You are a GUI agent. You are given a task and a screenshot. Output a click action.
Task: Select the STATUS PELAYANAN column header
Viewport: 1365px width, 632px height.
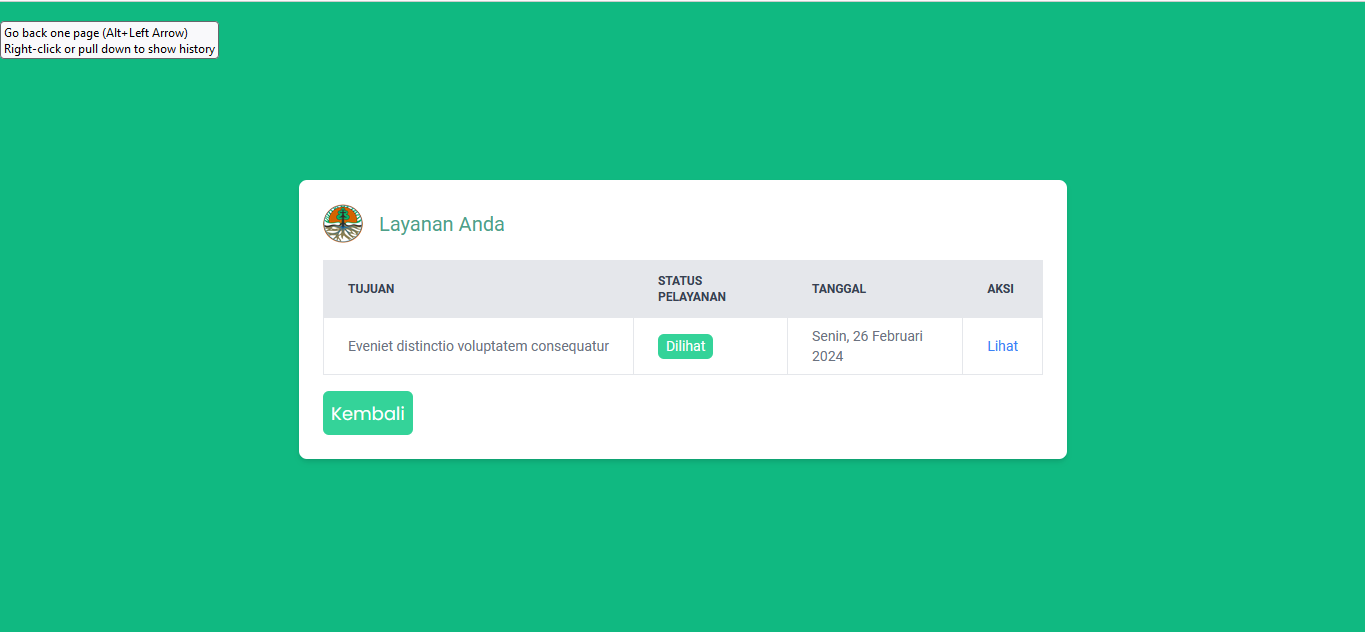pyautogui.click(x=691, y=289)
